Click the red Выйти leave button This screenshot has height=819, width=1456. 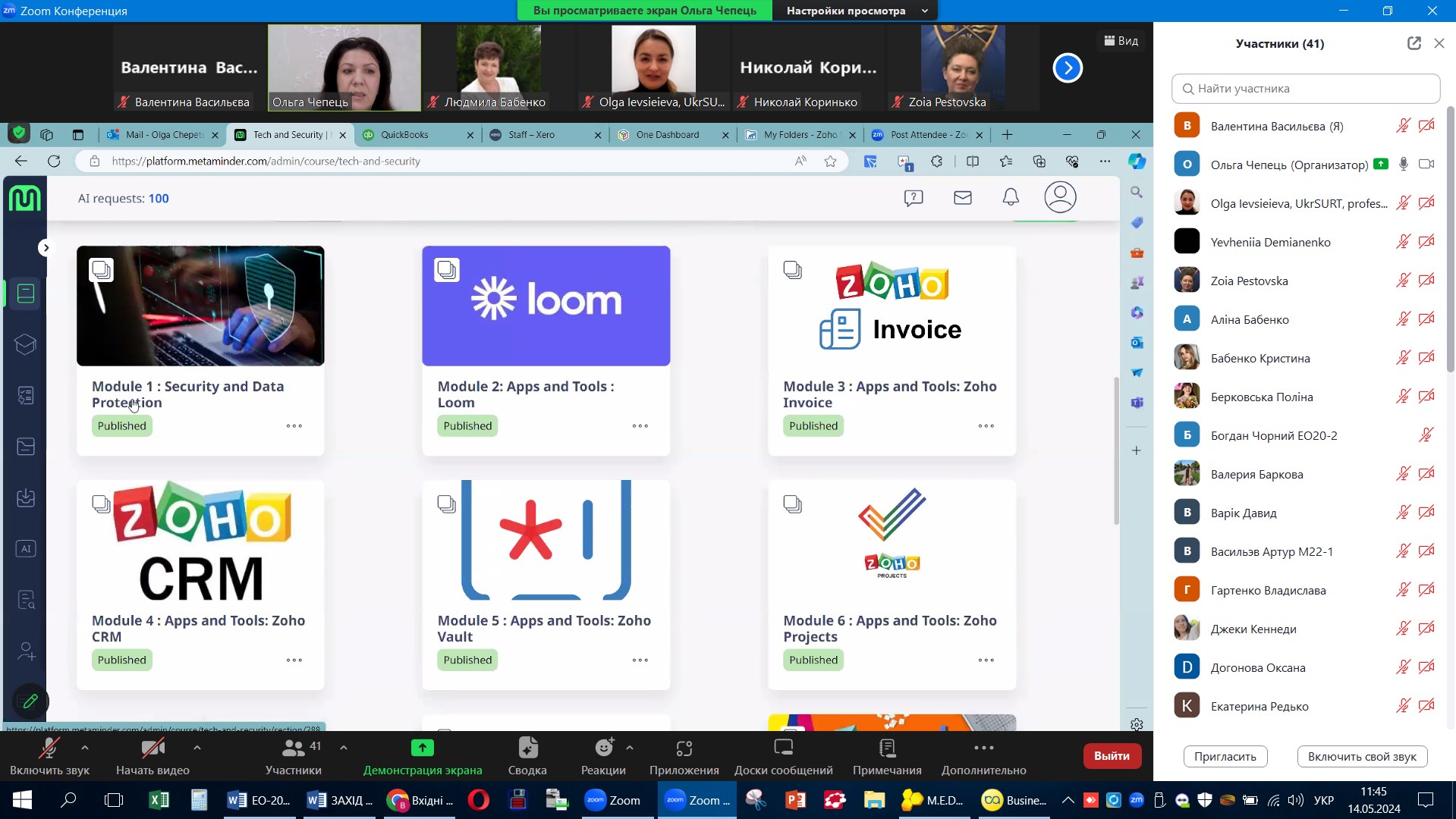coord(1112,756)
